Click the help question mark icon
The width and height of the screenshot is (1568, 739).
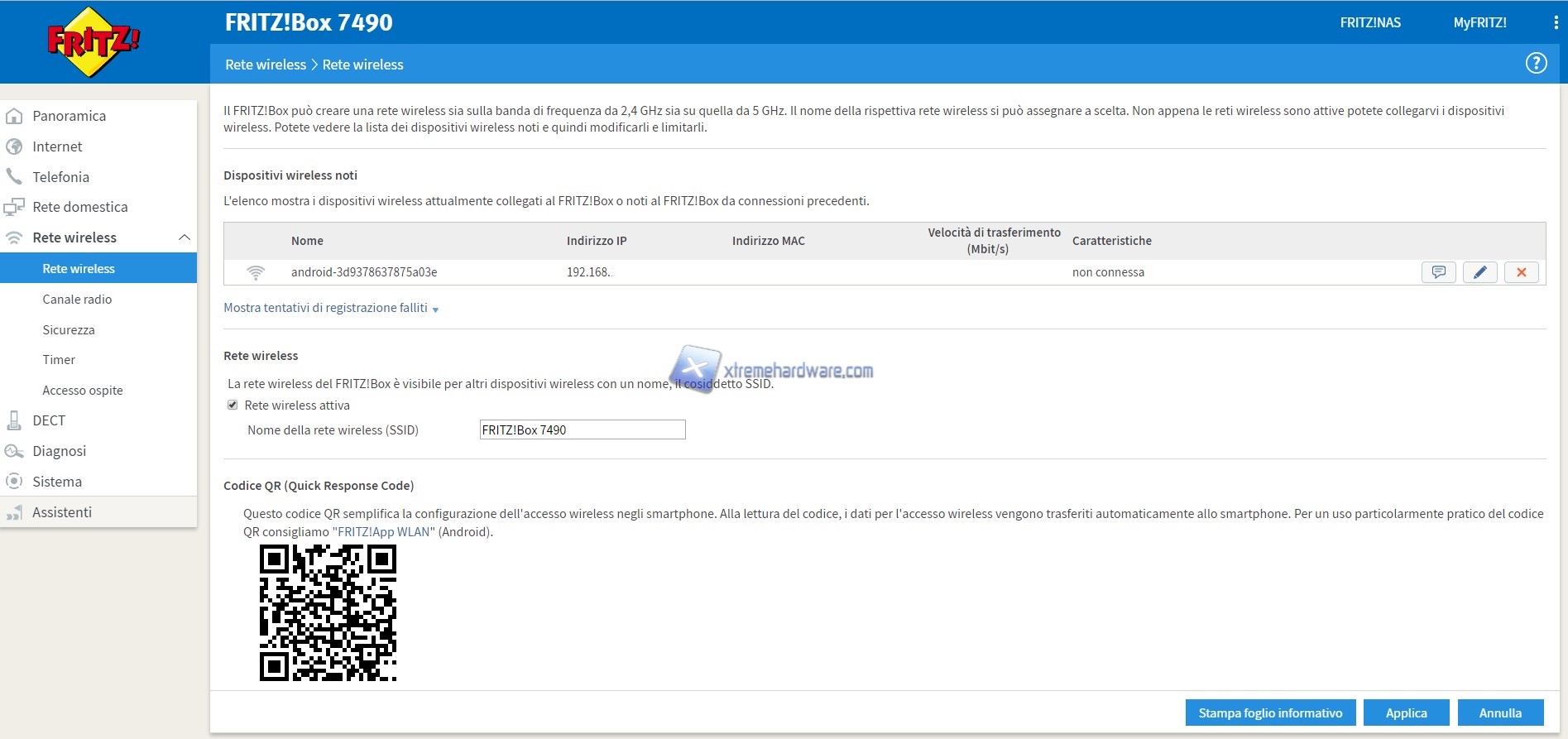[1536, 63]
